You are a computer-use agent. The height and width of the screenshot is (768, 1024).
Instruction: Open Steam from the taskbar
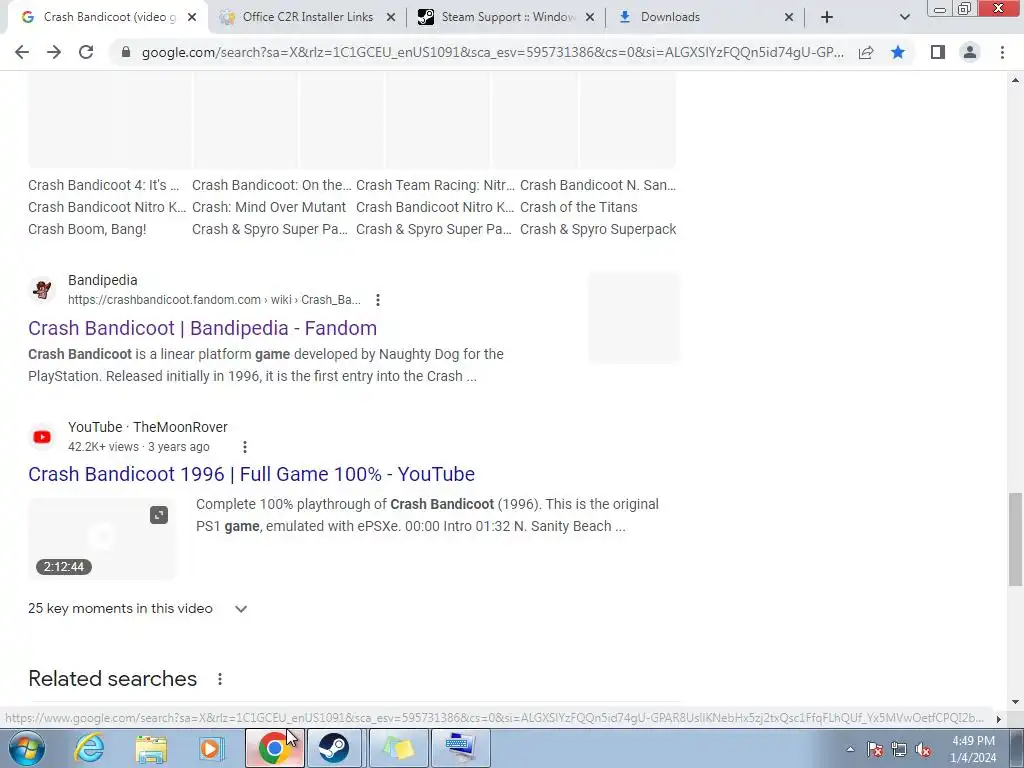(x=334, y=748)
